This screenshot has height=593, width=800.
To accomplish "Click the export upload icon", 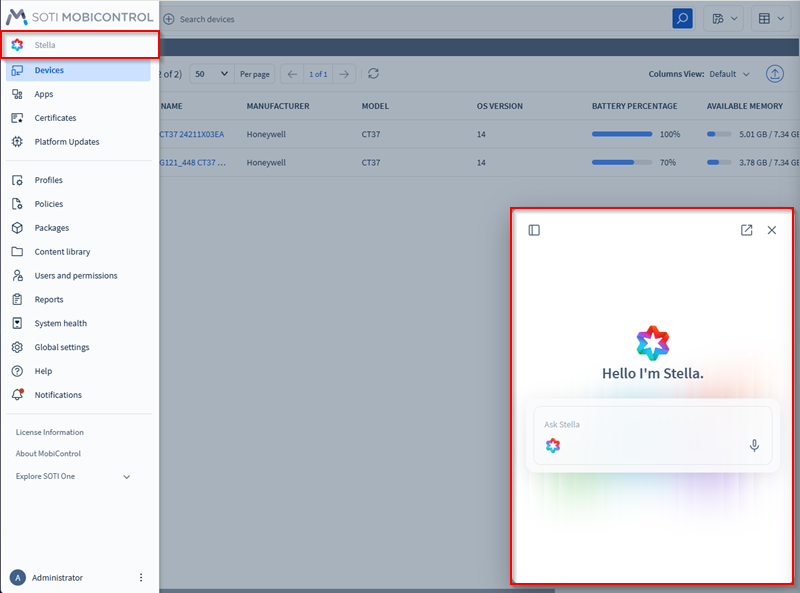I will (x=775, y=74).
